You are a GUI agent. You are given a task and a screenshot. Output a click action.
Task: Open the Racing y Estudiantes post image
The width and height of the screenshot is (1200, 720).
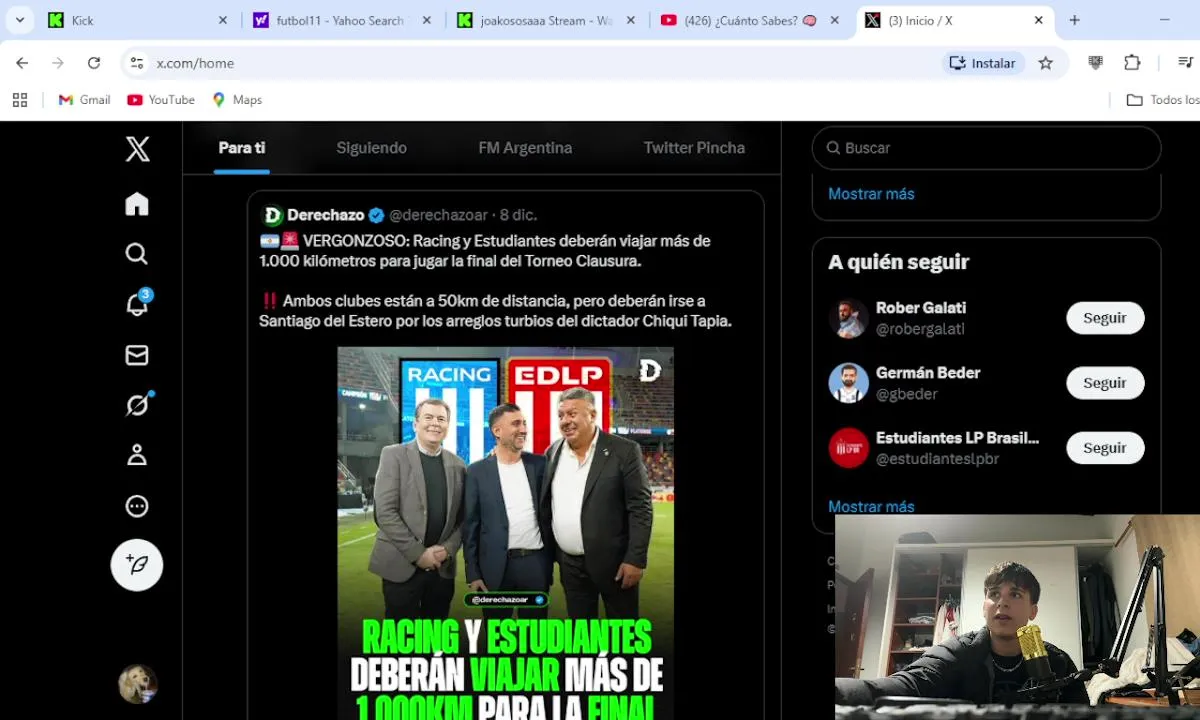(x=505, y=533)
